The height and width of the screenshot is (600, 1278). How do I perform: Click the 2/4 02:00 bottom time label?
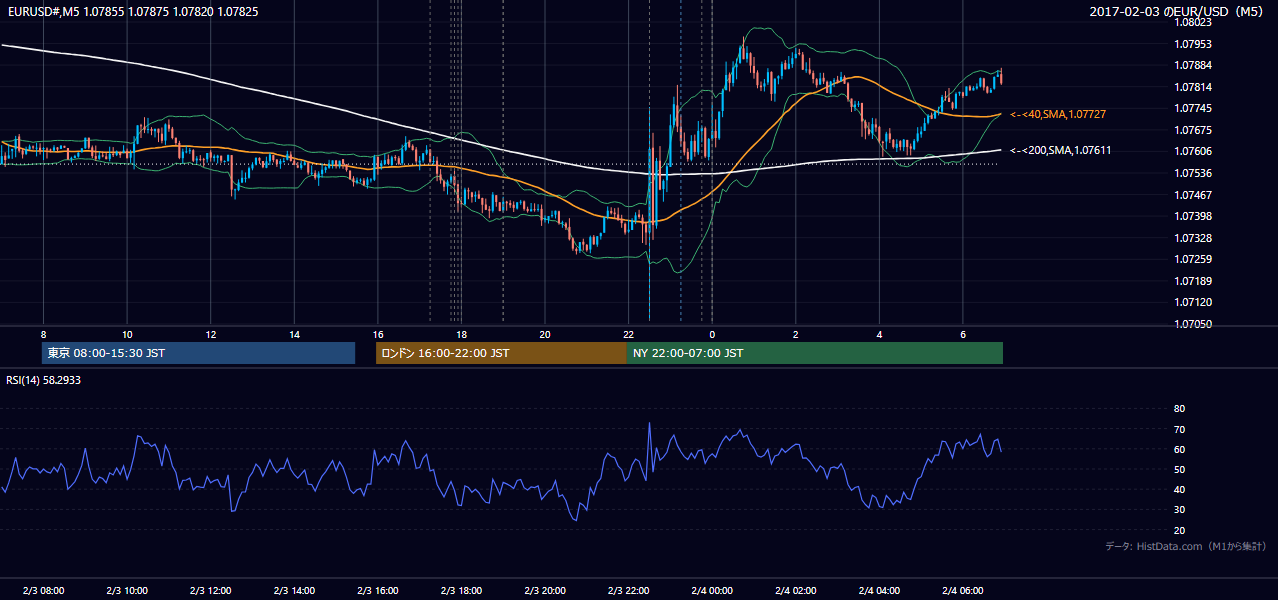click(795, 591)
